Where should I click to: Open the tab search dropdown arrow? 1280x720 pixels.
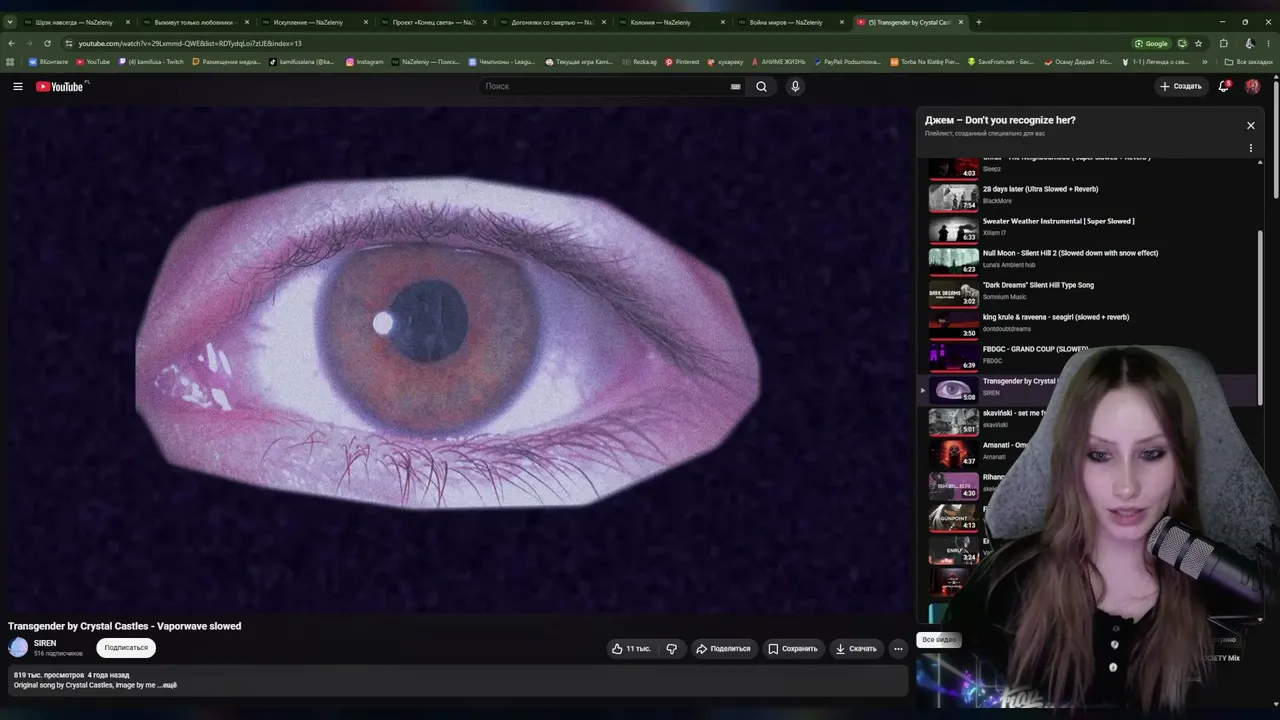(x=10, y=22)
